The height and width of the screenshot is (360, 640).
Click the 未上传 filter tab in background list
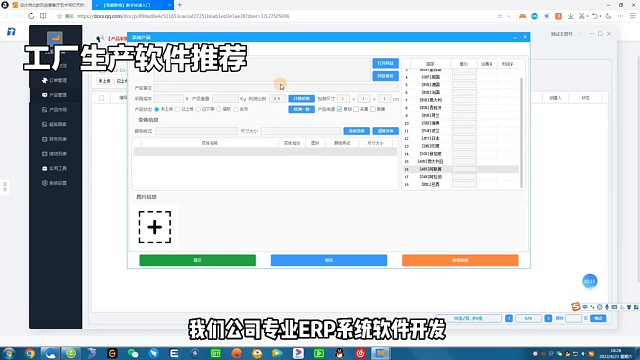coord(104,81)
